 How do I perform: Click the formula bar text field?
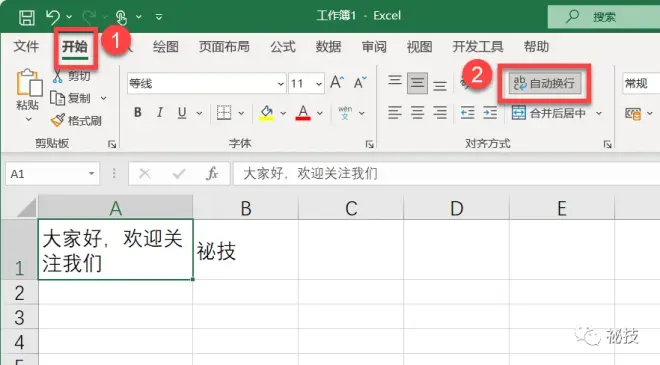447,173
